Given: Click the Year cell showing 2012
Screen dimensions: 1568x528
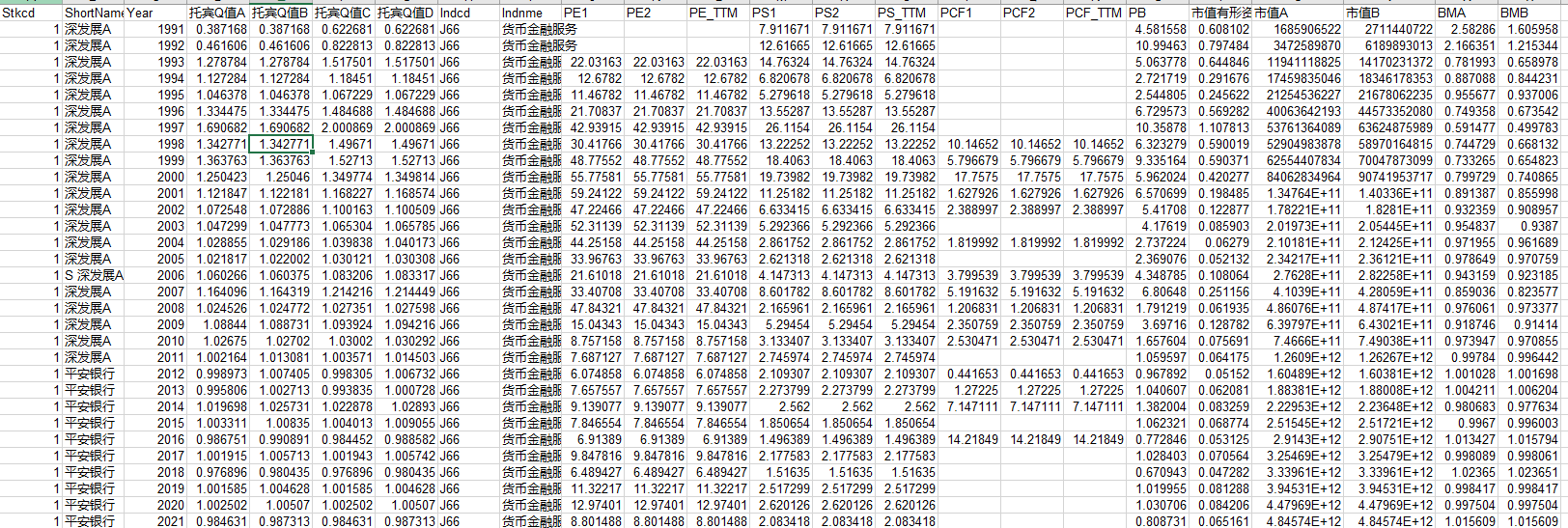Looking at the screenshot, I should coord(155,374).
